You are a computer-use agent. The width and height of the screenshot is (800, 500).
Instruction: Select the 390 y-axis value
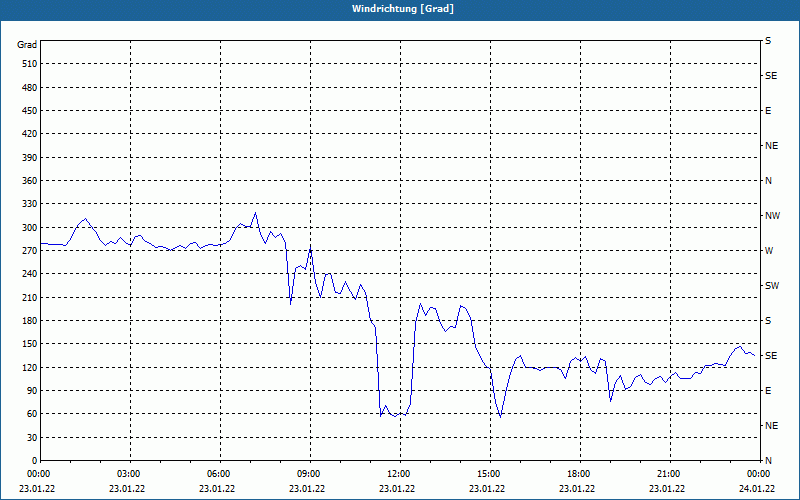click(30, 158)
